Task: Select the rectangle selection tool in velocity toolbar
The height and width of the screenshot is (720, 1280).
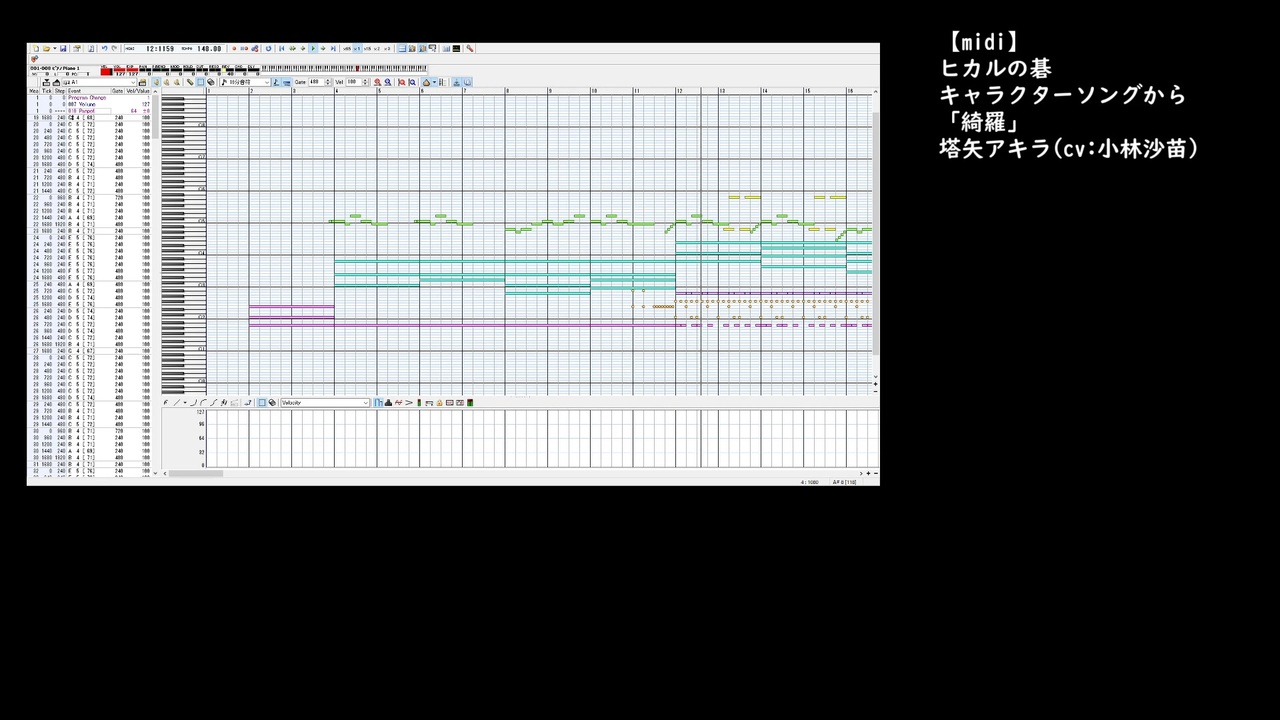Action: 262,403
